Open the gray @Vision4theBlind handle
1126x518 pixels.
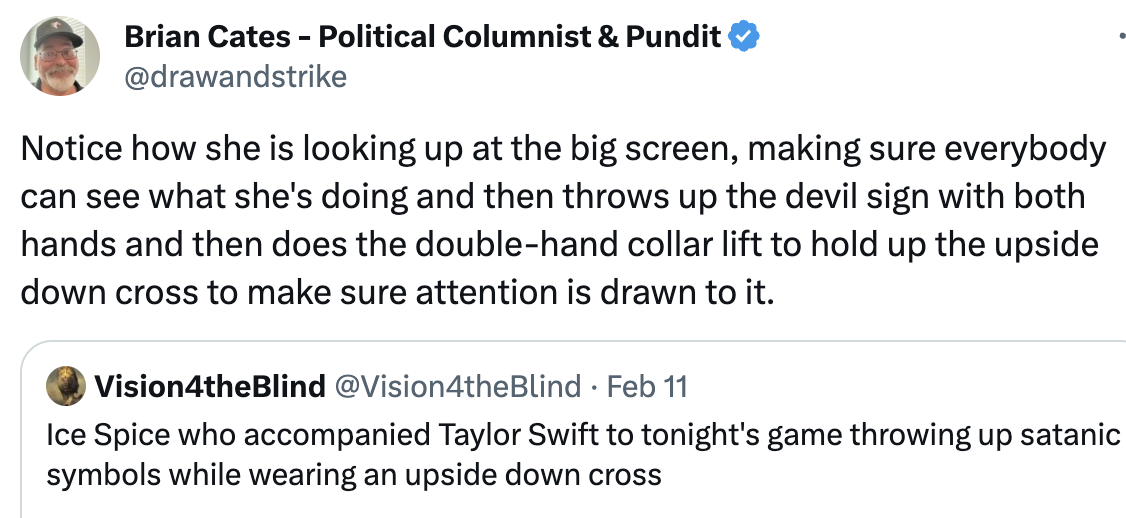point(458,386)
